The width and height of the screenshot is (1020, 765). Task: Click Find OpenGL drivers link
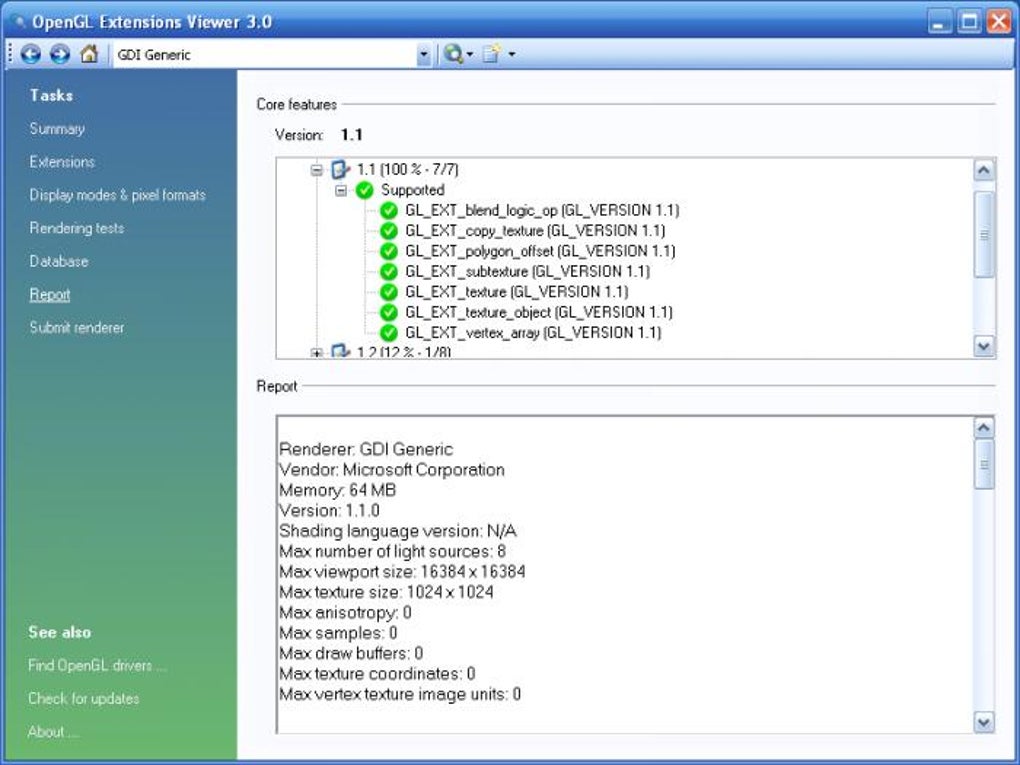[97, 665]
